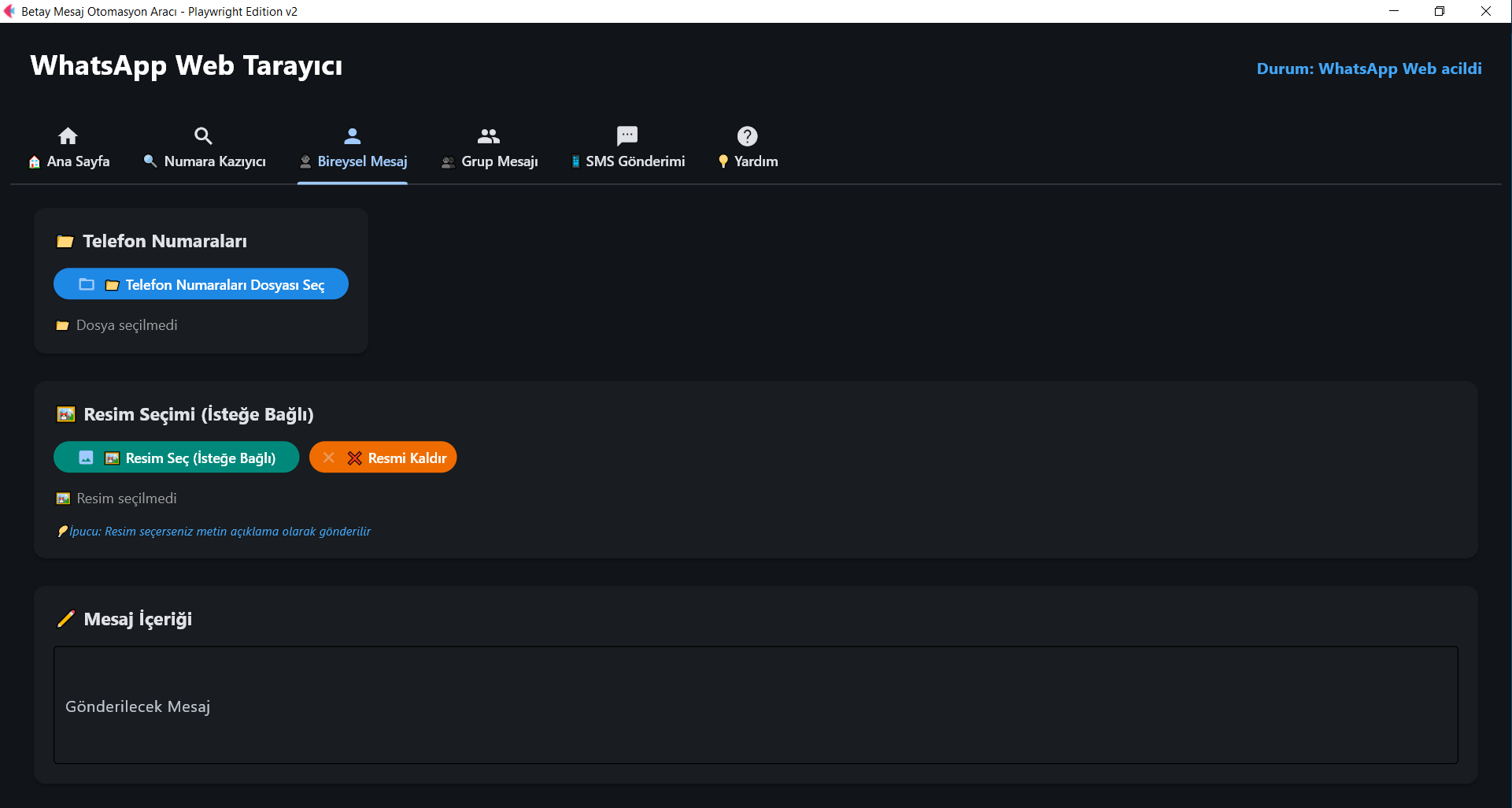This screenshot has height=808, width=1512.
Task: Click the WhatsApp Web Tarayıcı title
Action: point(187,65)
